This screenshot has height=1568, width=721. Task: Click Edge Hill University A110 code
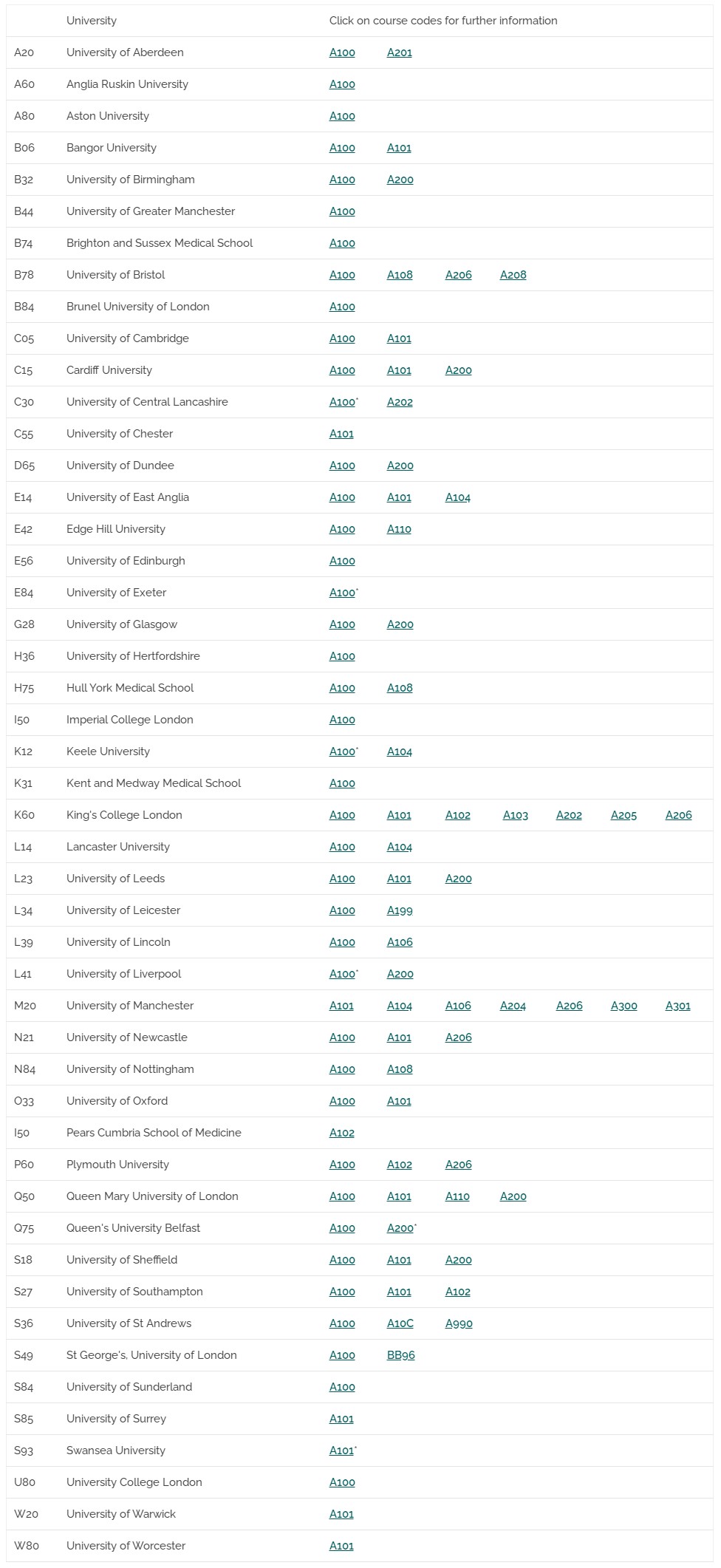coord(399,529)
